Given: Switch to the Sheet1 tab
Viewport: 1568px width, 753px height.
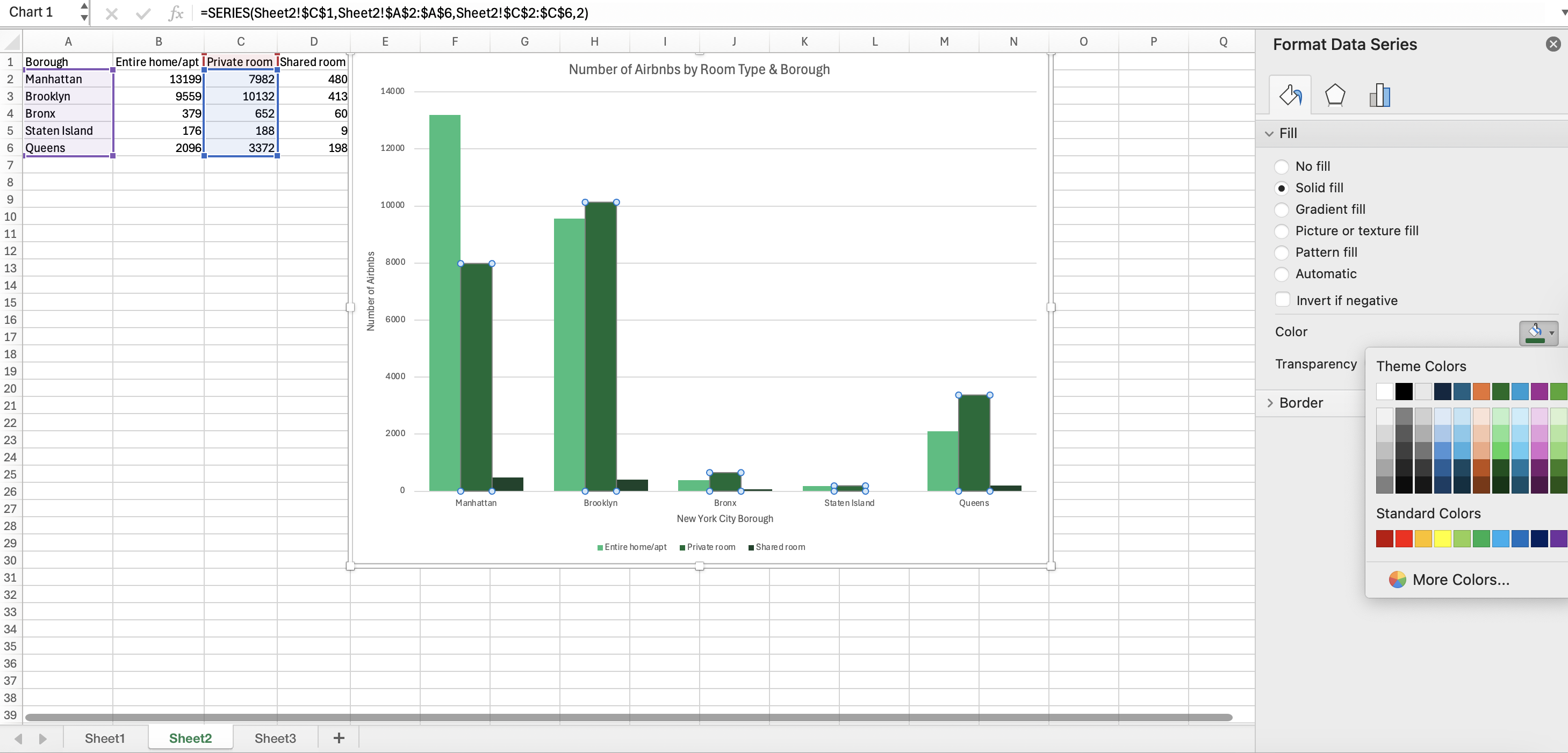Looking at the screenshot, I should coord(104,738).
